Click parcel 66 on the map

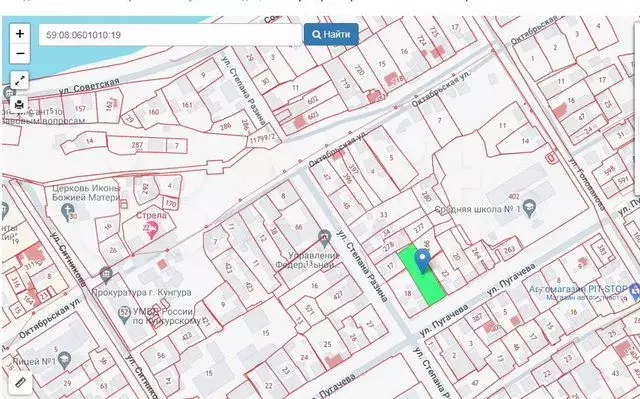coord(299,227)
